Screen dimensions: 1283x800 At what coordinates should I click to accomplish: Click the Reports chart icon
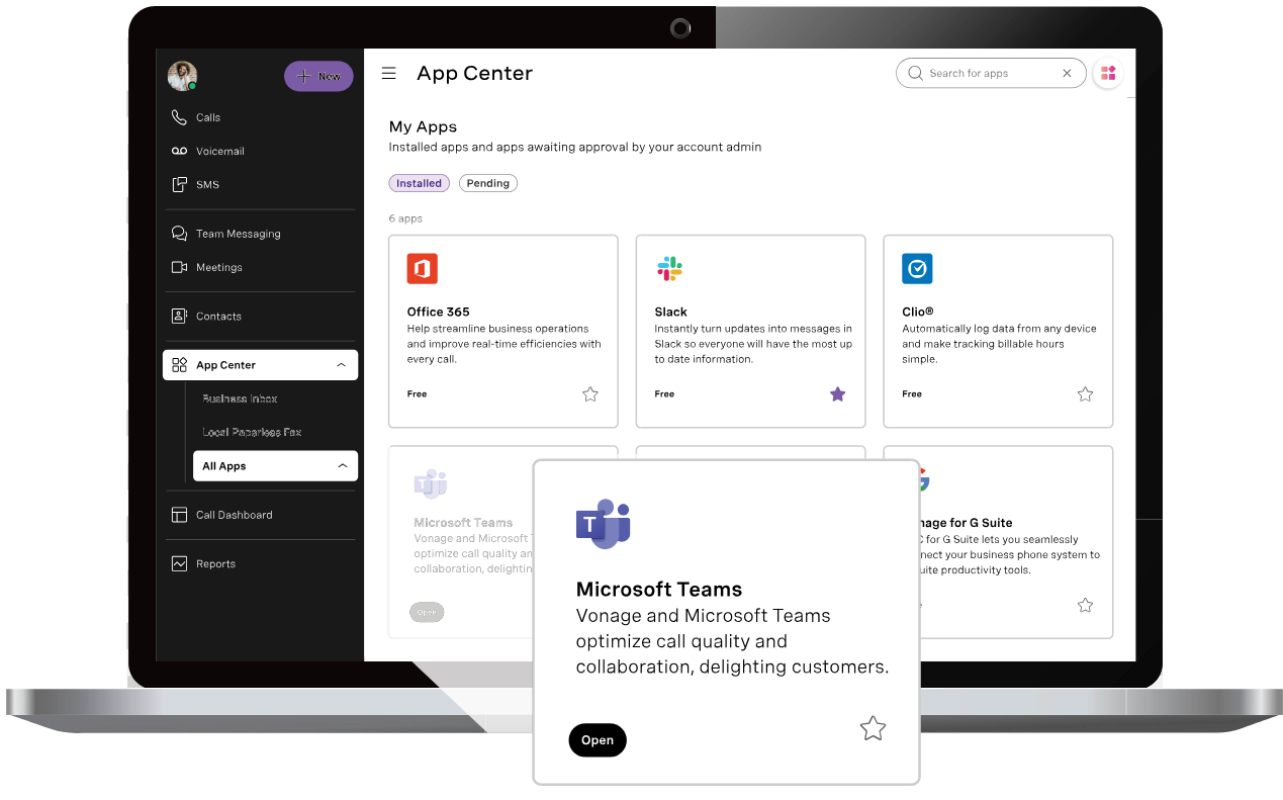point(179,564)
